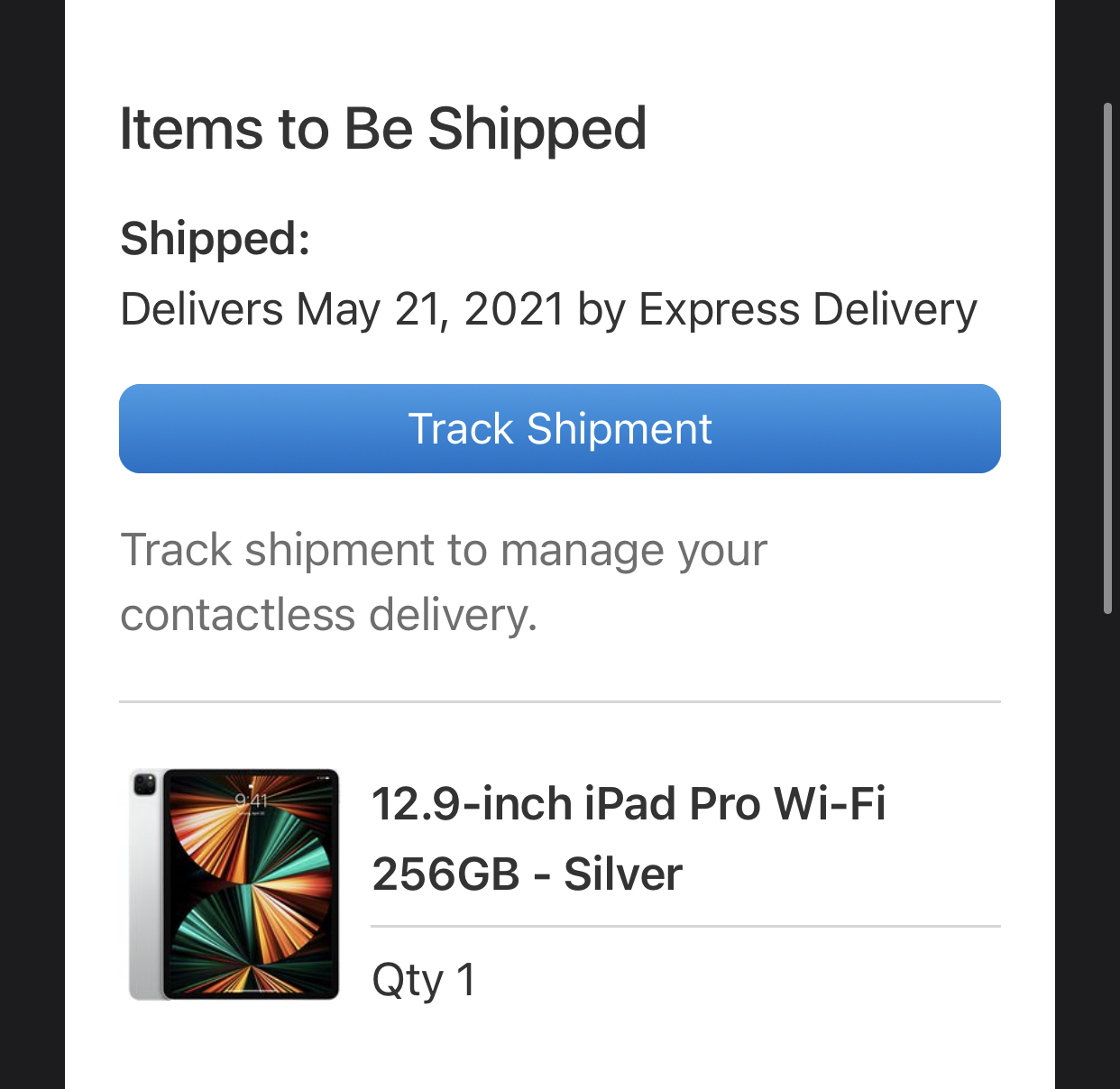Click the silver iPad back in image

pos(144,901)
